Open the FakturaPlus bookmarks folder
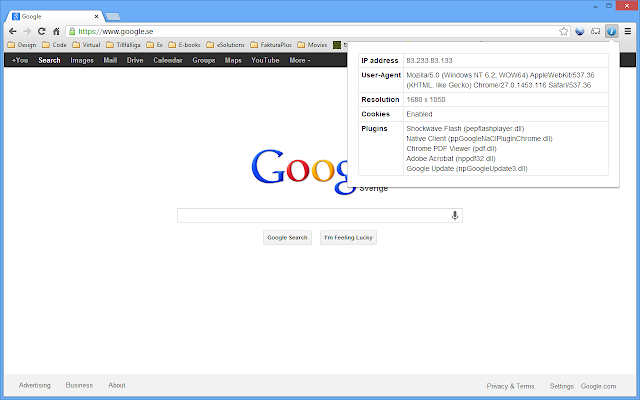The height and width of the screenshot is (400, 640). 271,45
